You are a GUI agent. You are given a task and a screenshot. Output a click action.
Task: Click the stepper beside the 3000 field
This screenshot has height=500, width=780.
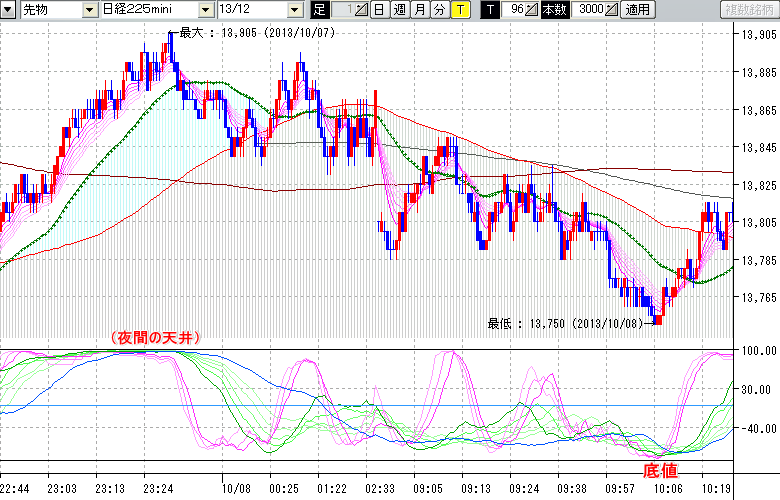point(612,10)
